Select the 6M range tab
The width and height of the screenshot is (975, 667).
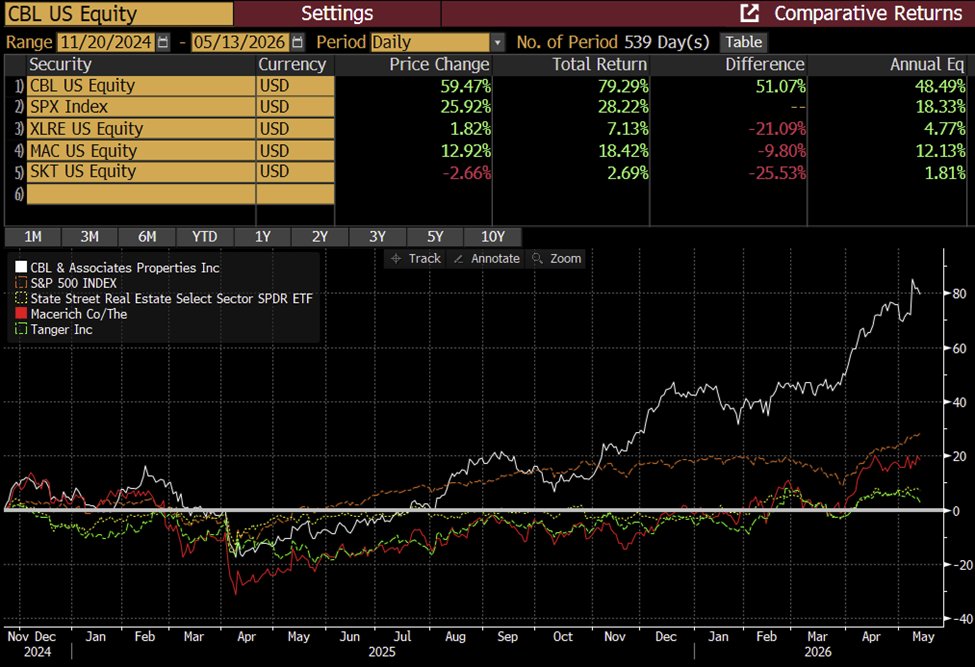(x=147, y=237)
